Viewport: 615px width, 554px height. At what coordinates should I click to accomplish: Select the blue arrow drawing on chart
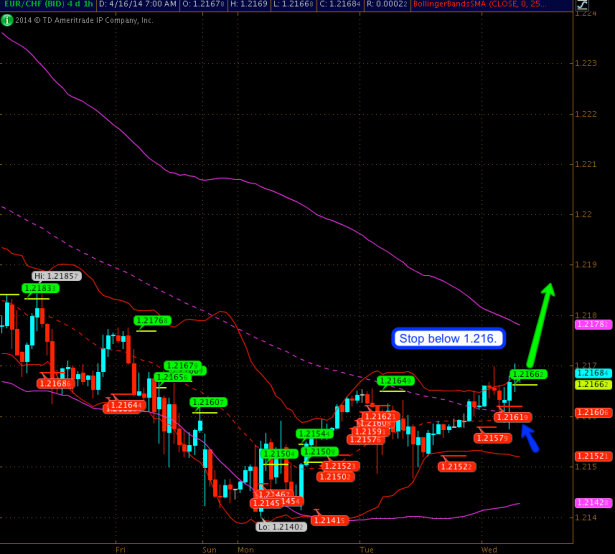526,435
